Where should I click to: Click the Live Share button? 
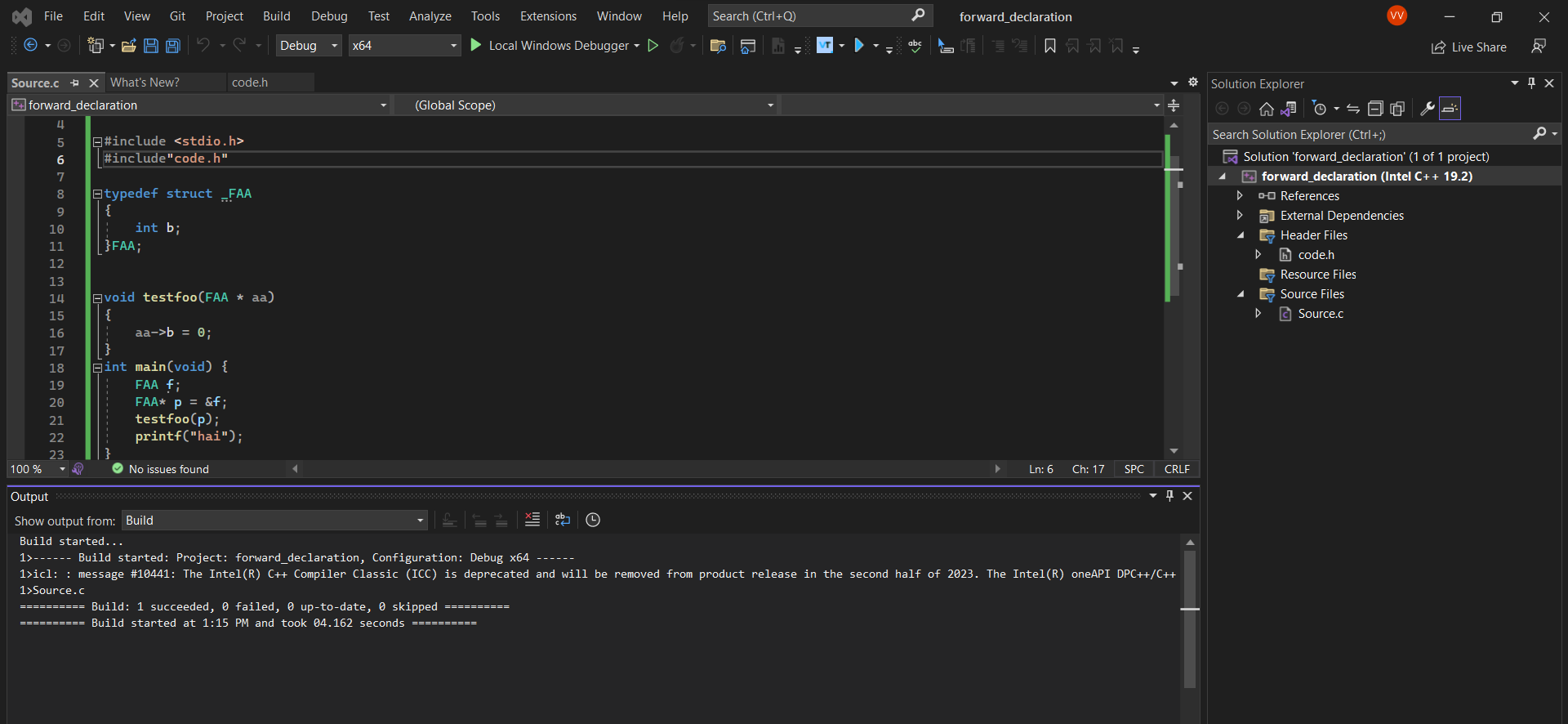click(x=1469, y=47)
